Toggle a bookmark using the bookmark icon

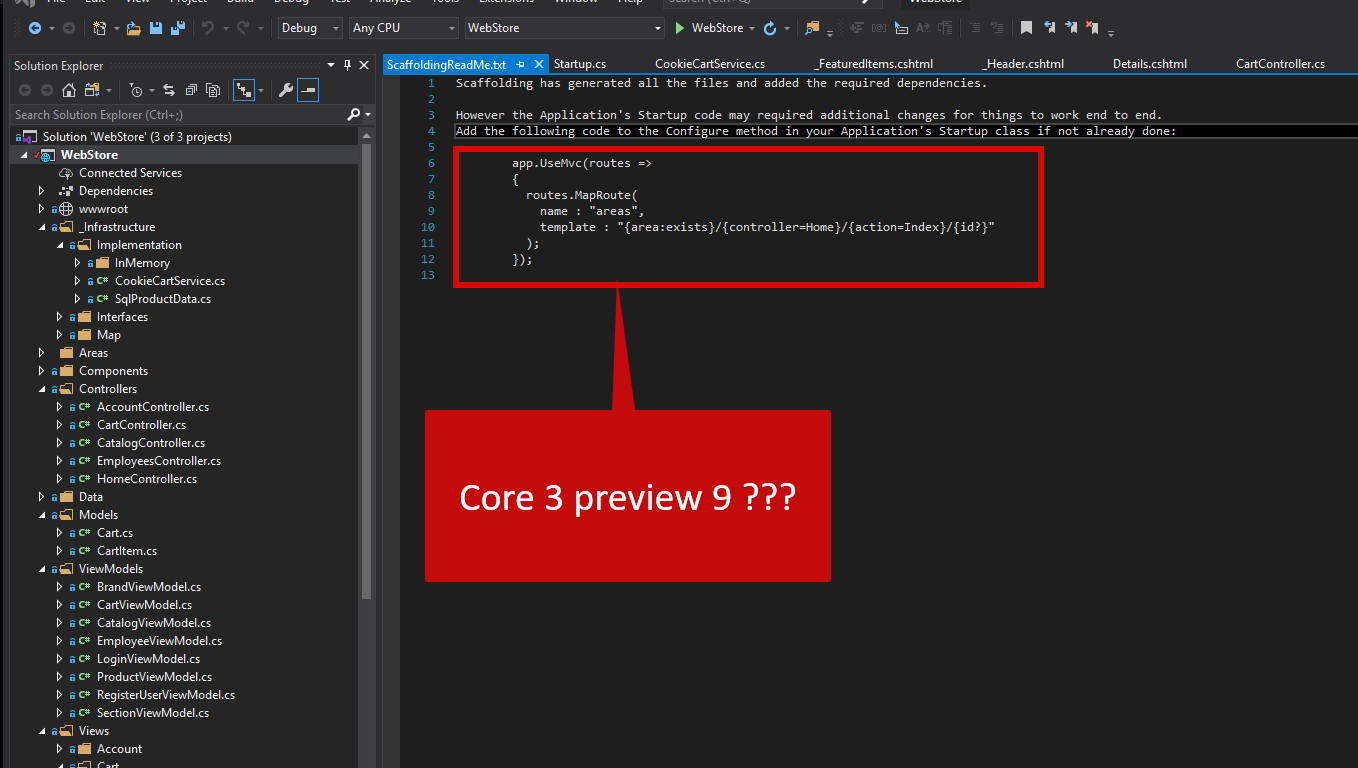click(1026, 27)
